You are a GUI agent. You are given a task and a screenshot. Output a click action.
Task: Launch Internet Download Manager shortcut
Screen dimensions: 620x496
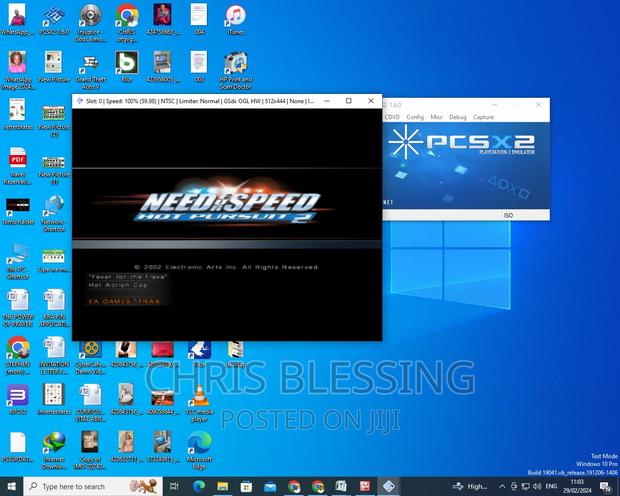pyautogui.click(x=54, y=451)
